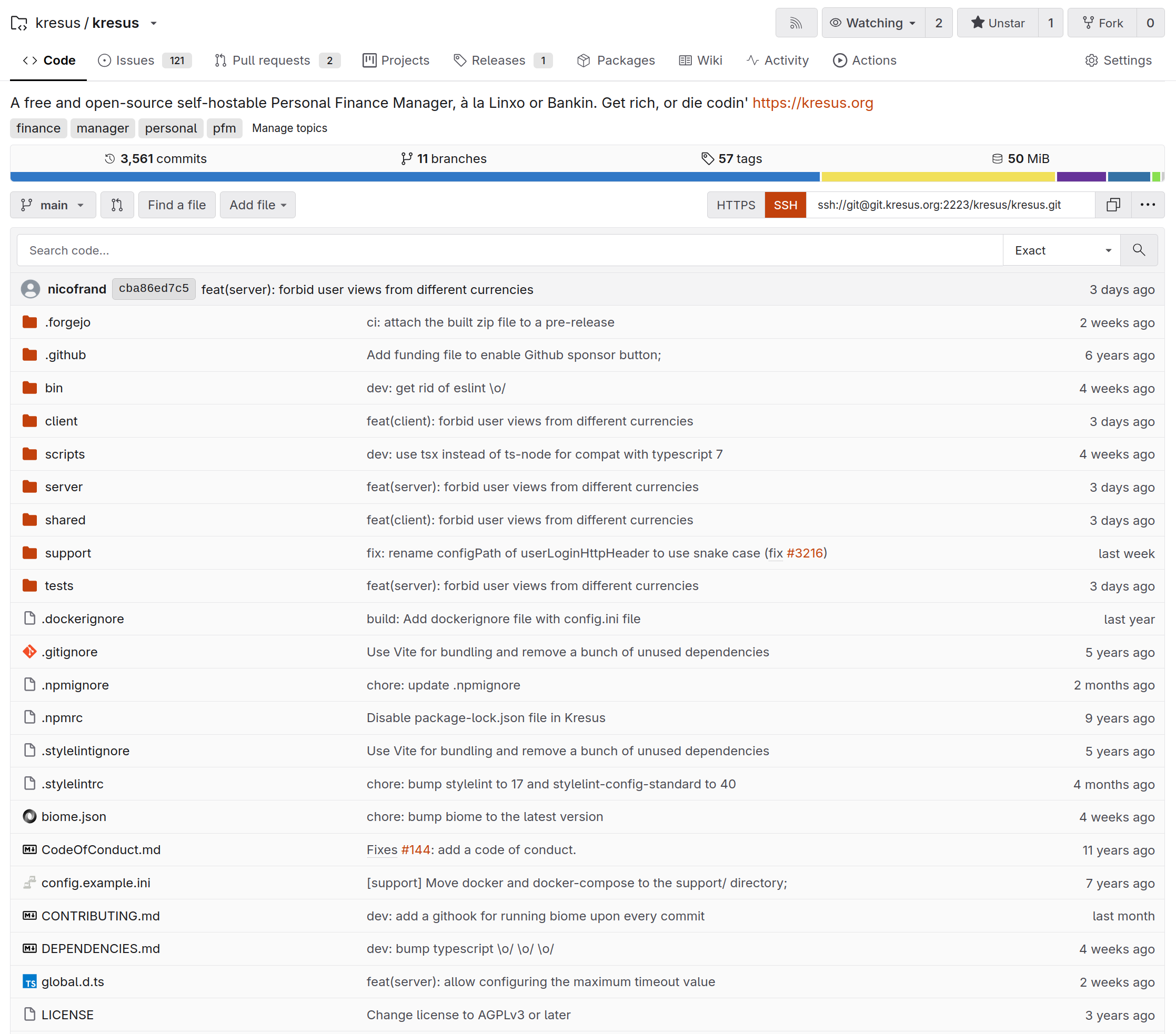This screenshot has height=1034, width=1176.
Task: View the 57 tags list
Action: [x=732, y=159]
